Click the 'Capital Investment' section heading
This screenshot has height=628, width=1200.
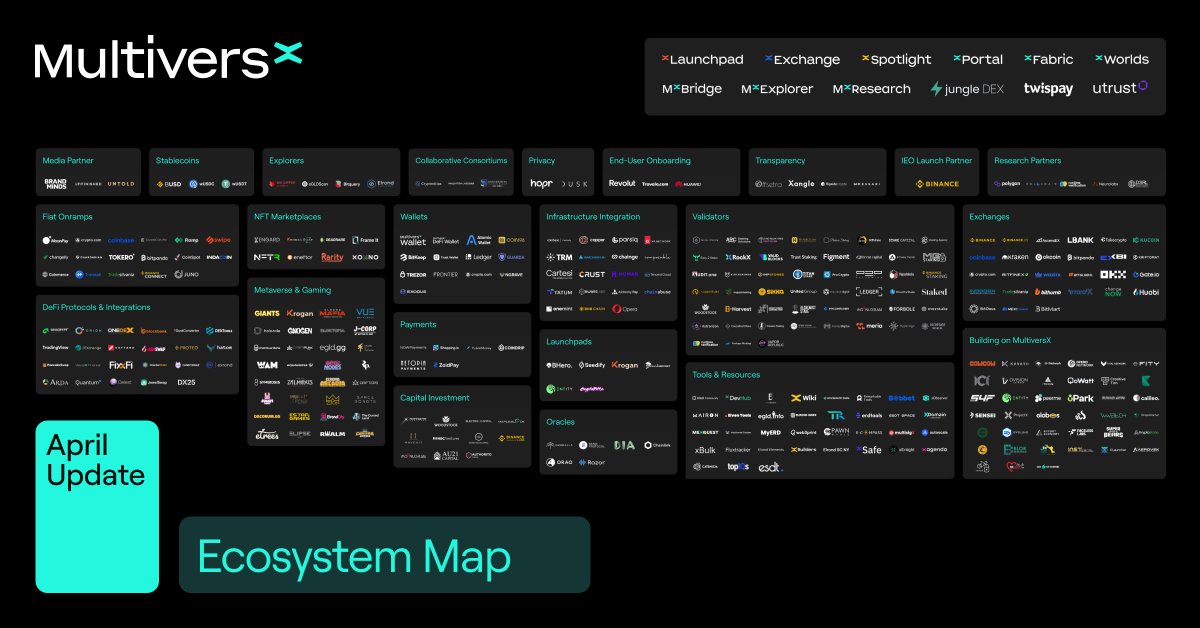pos(436,398)
